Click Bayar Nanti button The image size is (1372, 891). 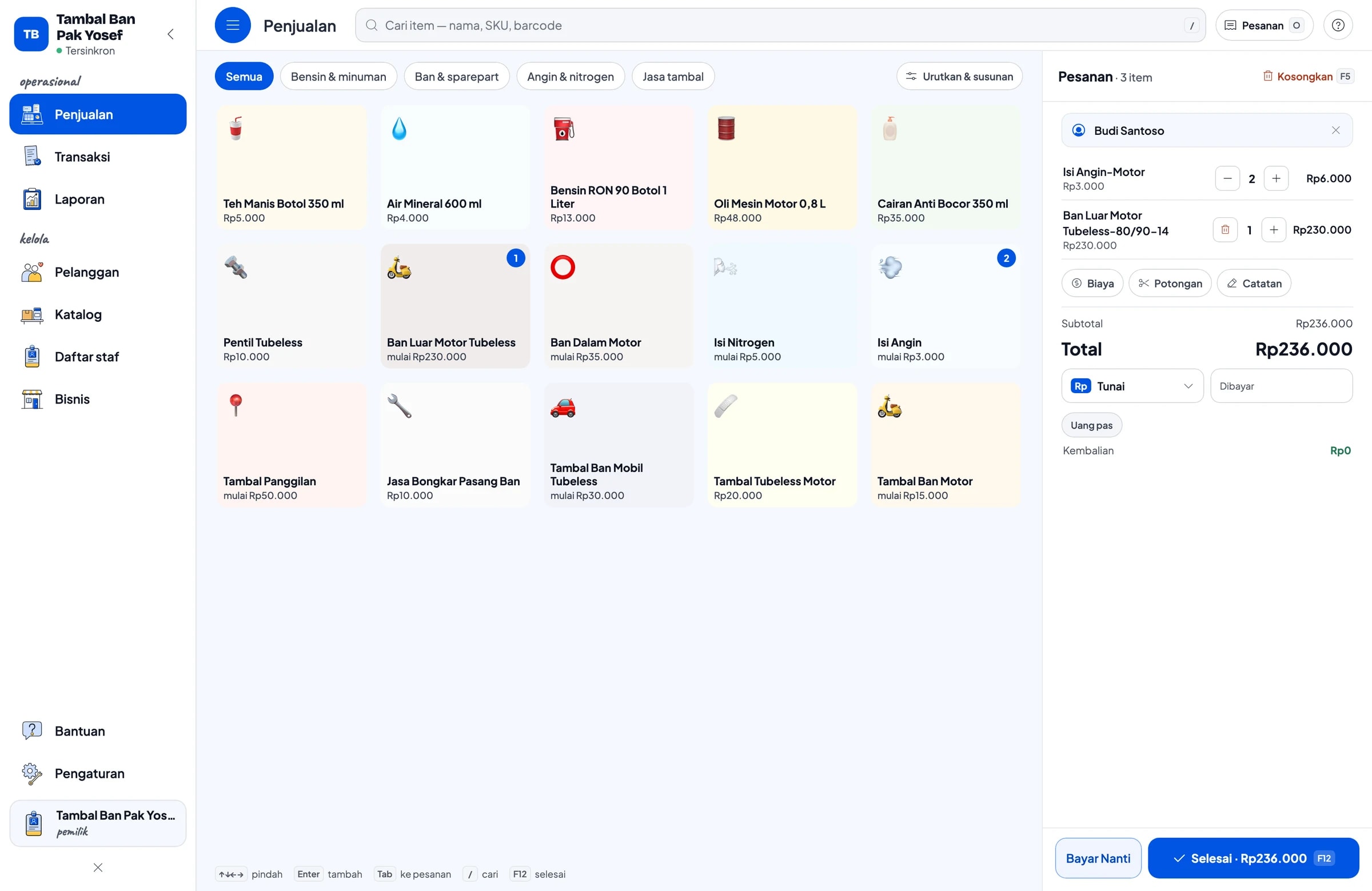point(1098,858)
